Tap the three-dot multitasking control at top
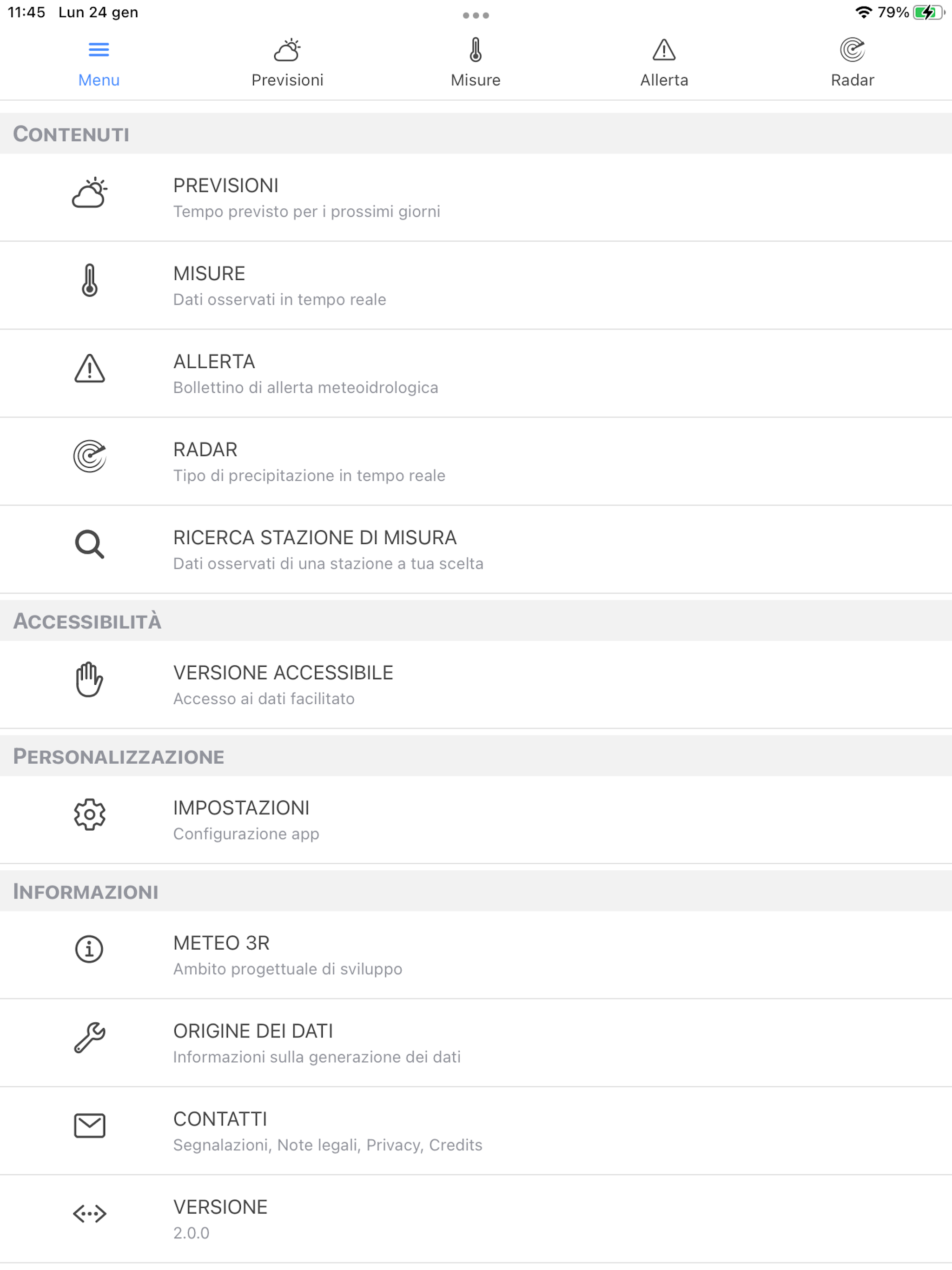952x1270 pixels. pos(476,15)
